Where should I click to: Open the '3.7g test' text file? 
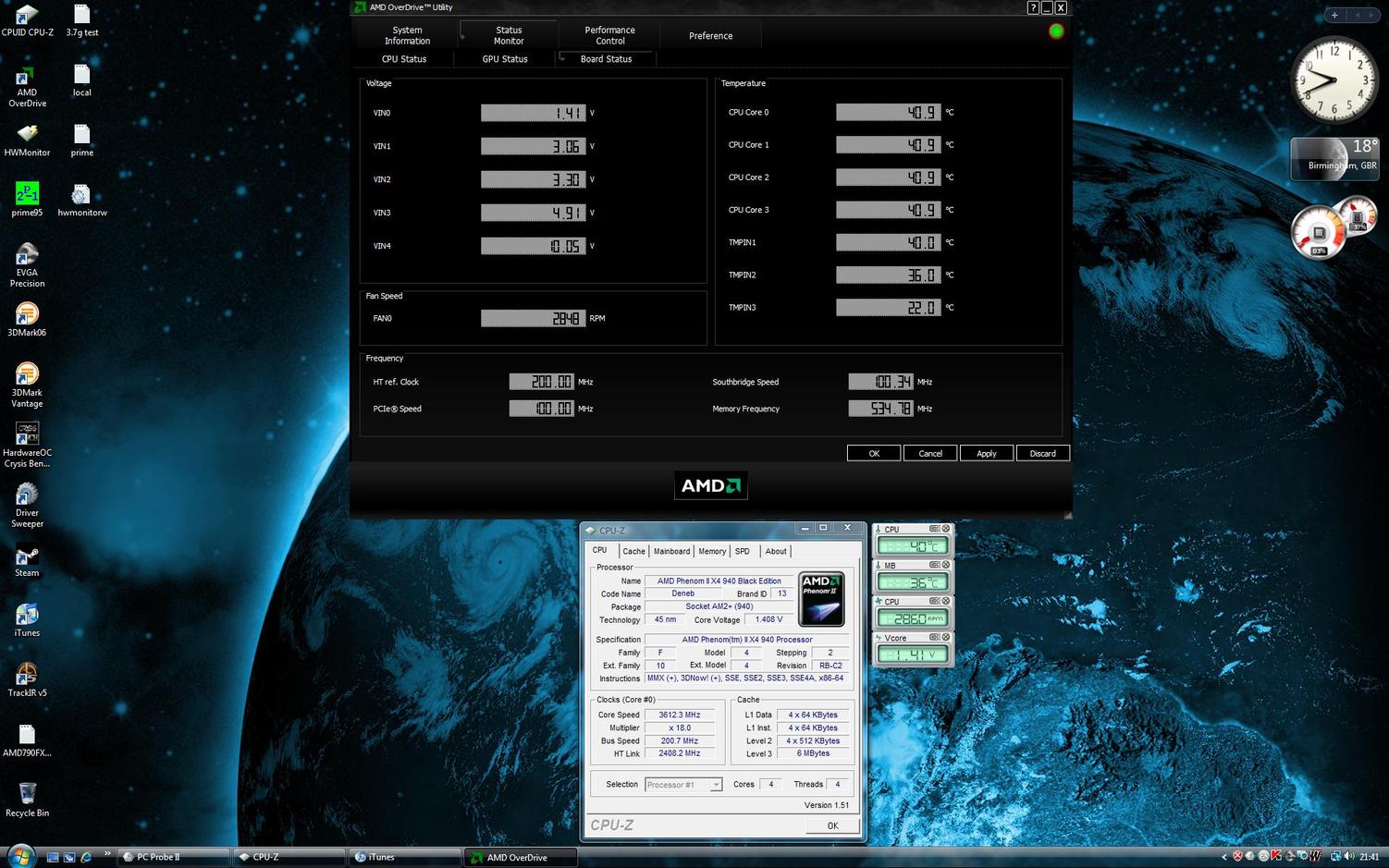coord(81,20)
